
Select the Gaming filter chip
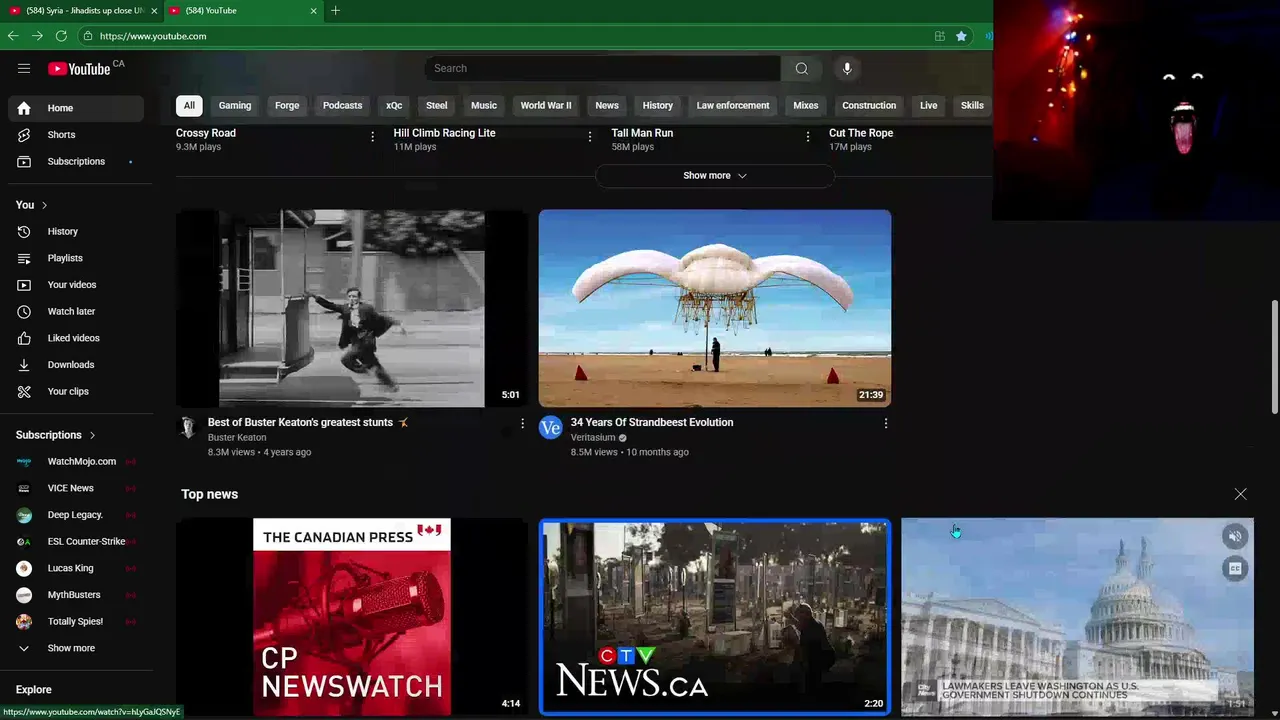(x=235, y=105)
